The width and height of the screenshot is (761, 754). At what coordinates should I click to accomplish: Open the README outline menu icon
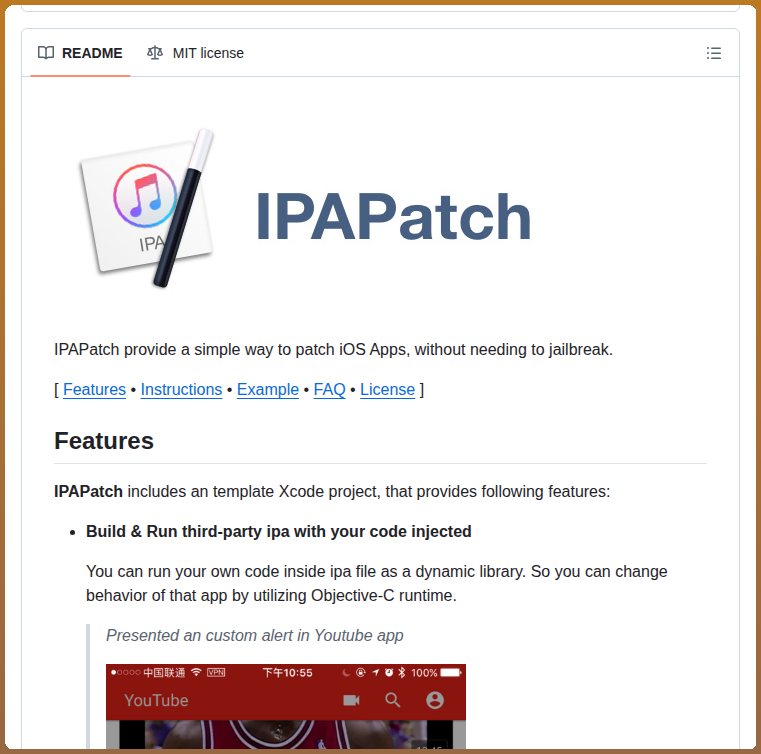pos(713,53)
